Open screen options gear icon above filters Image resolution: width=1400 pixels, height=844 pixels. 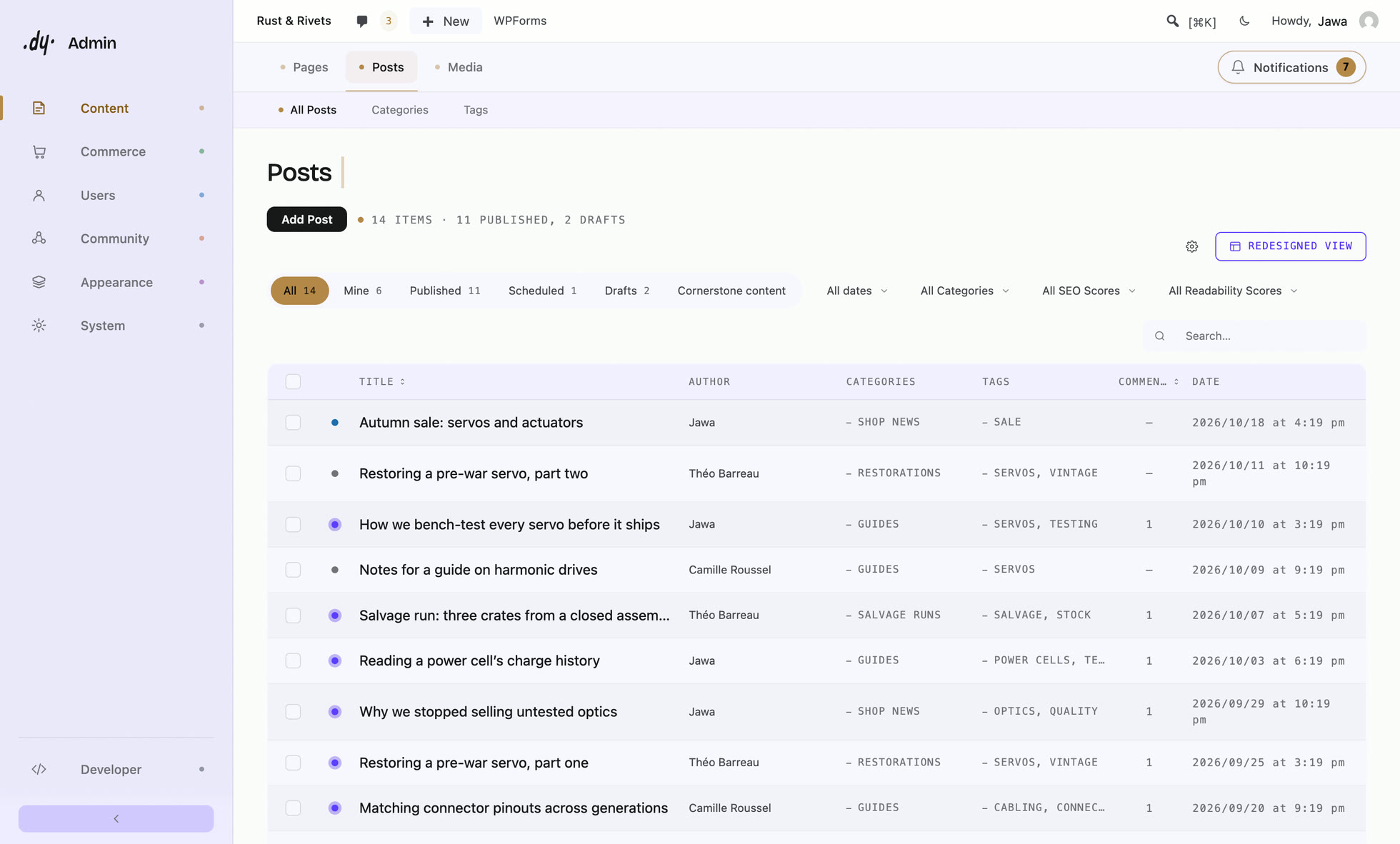click(x=1192, y=246)
